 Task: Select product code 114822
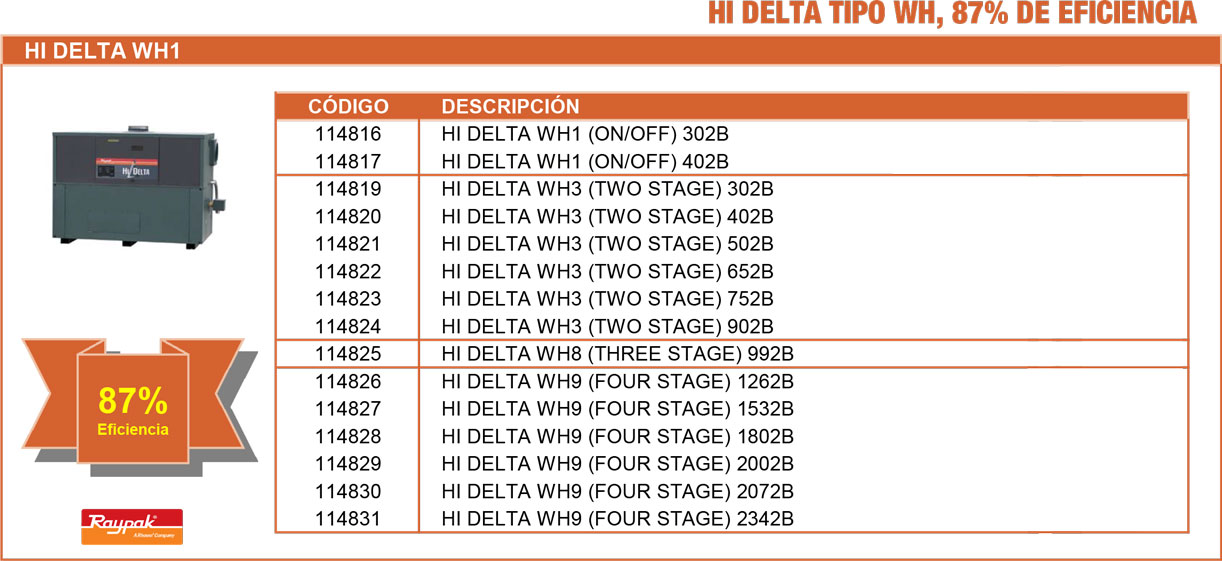[348, 272]
